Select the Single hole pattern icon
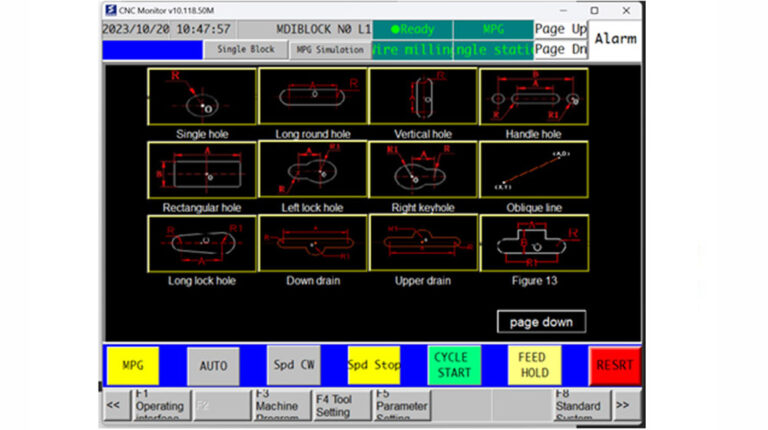 click(x=202, y=97)
